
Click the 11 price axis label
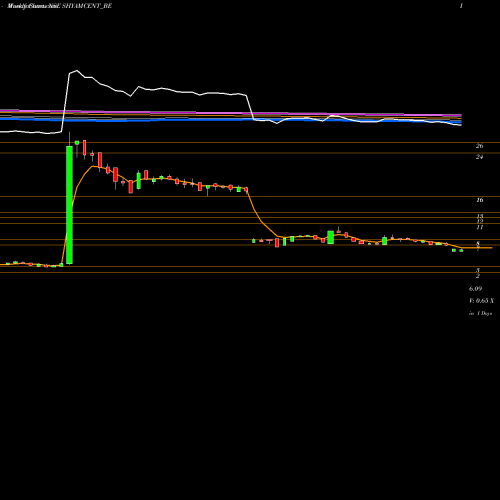tap(480, 227)
